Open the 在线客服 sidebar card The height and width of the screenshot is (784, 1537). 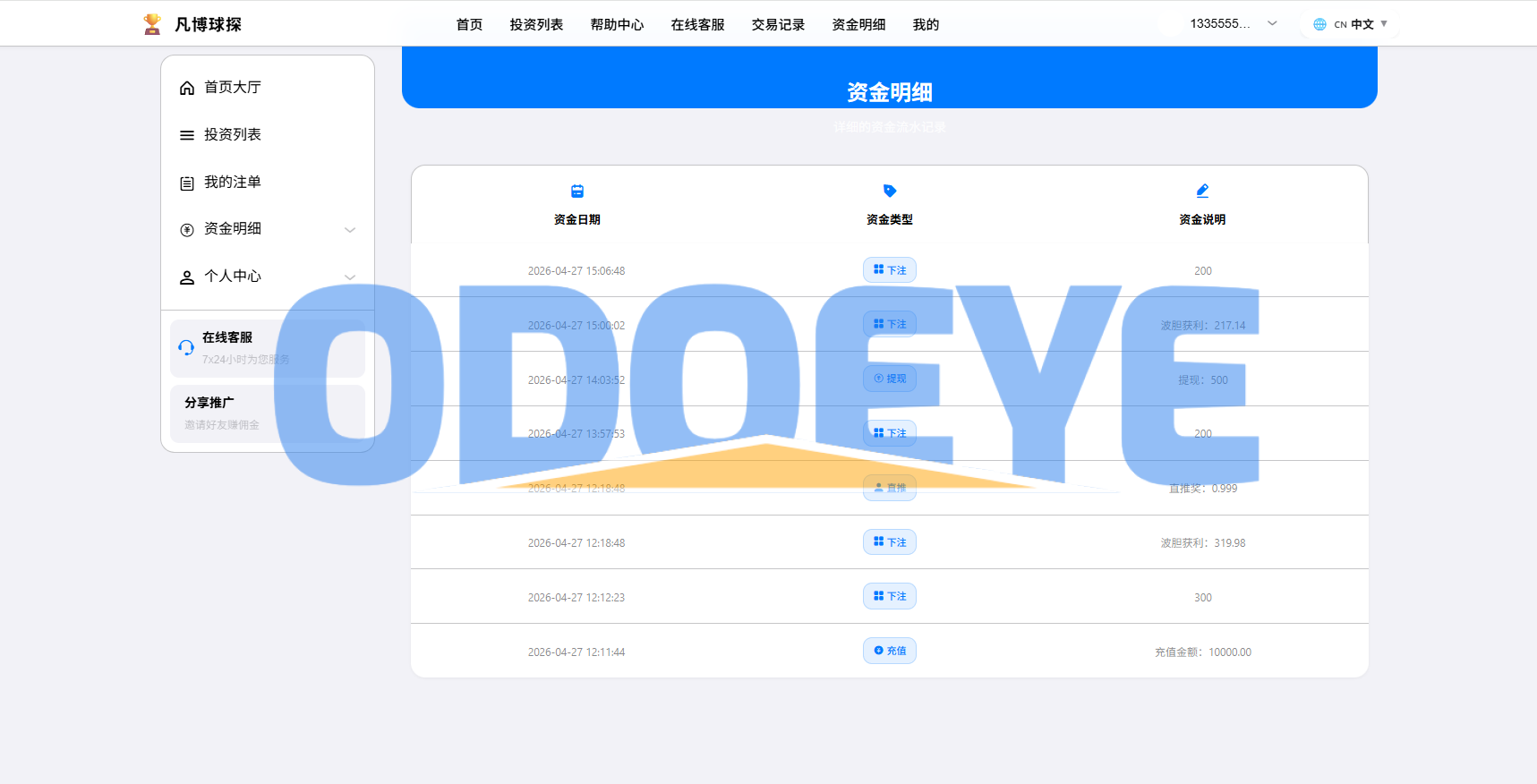pyautogui.click(x=268, y=348)
